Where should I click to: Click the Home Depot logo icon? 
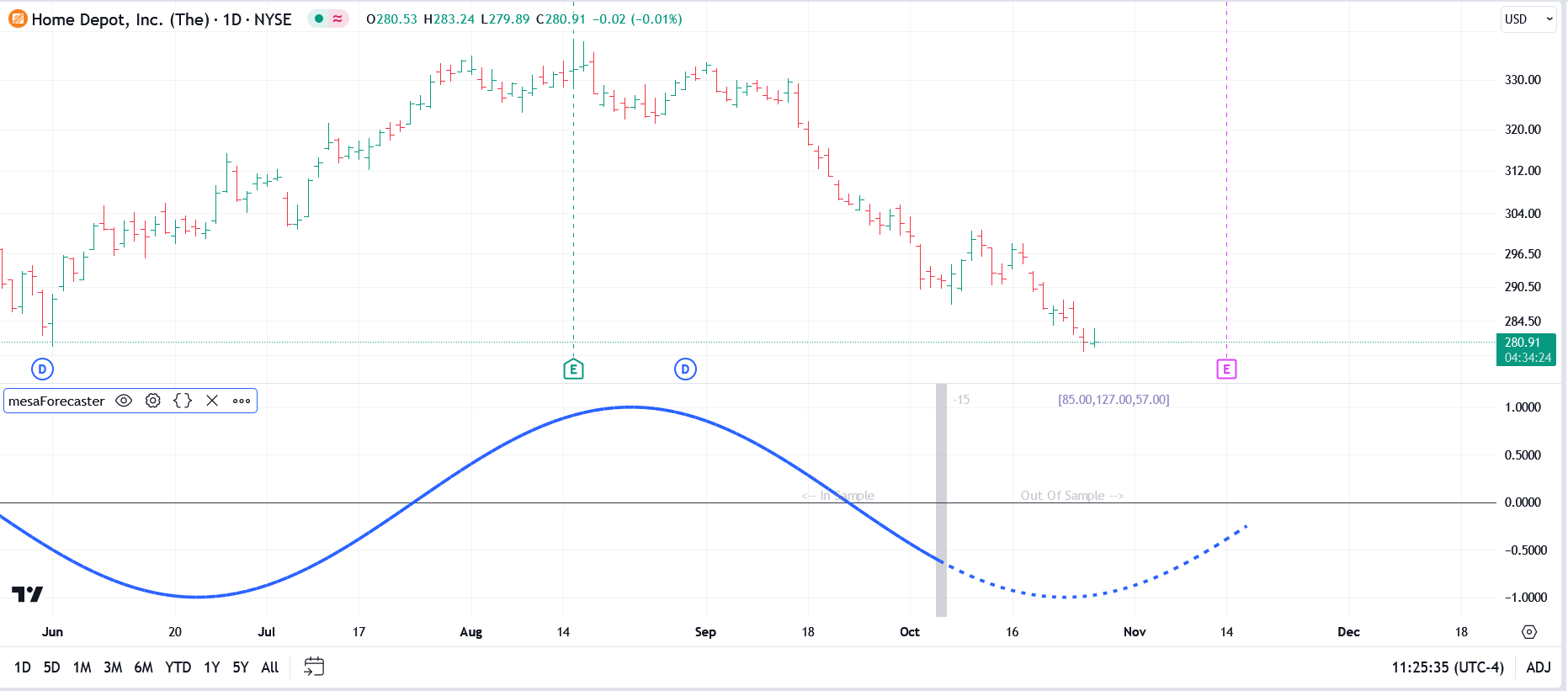[18, 19]
